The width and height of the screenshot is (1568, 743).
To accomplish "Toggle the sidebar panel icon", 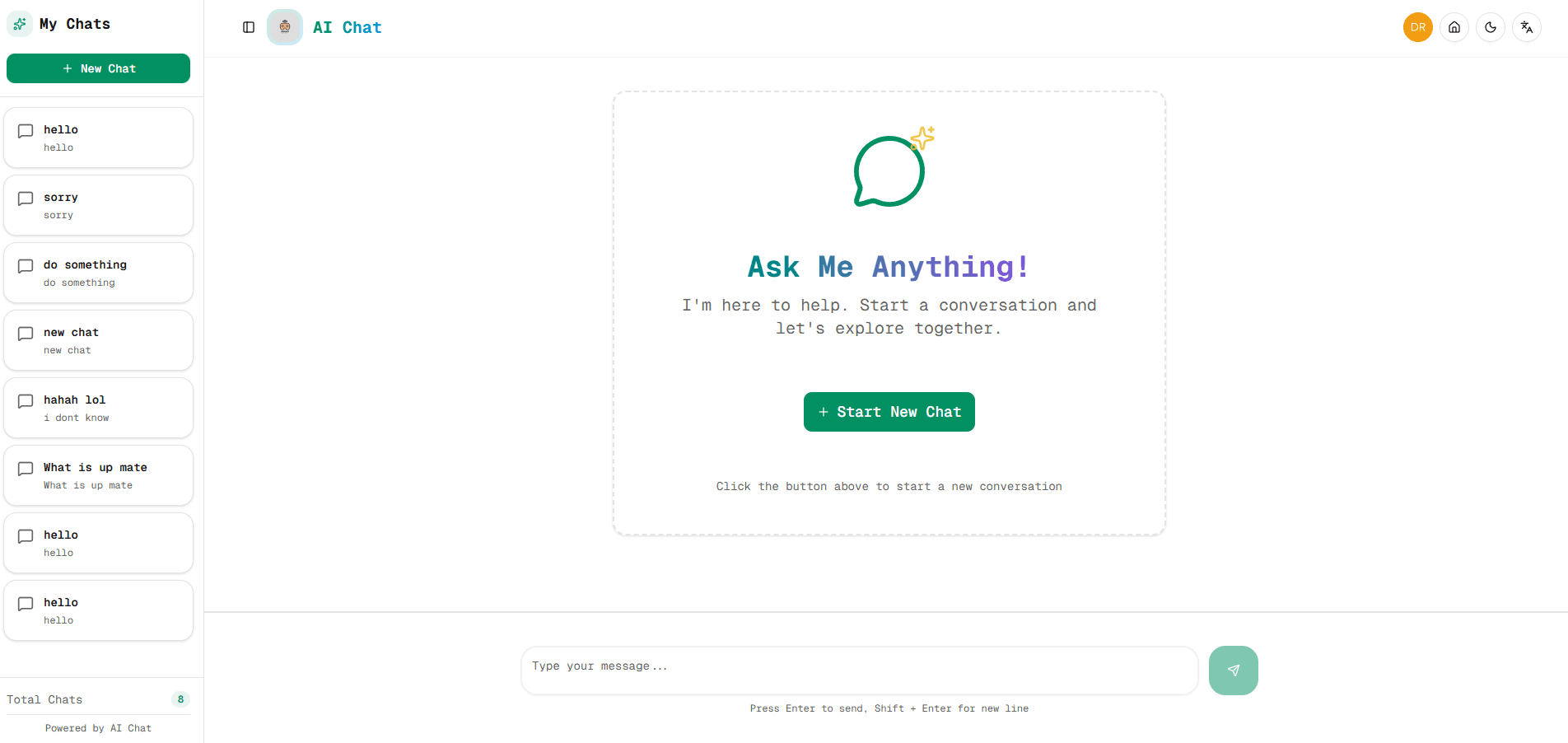I will pos(249,27).
